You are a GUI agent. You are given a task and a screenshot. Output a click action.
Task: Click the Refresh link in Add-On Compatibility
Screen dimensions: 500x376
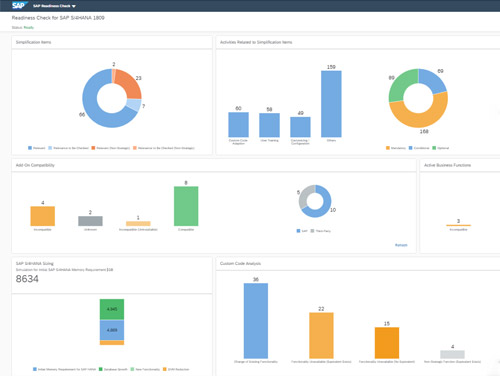tap(401, 245)
